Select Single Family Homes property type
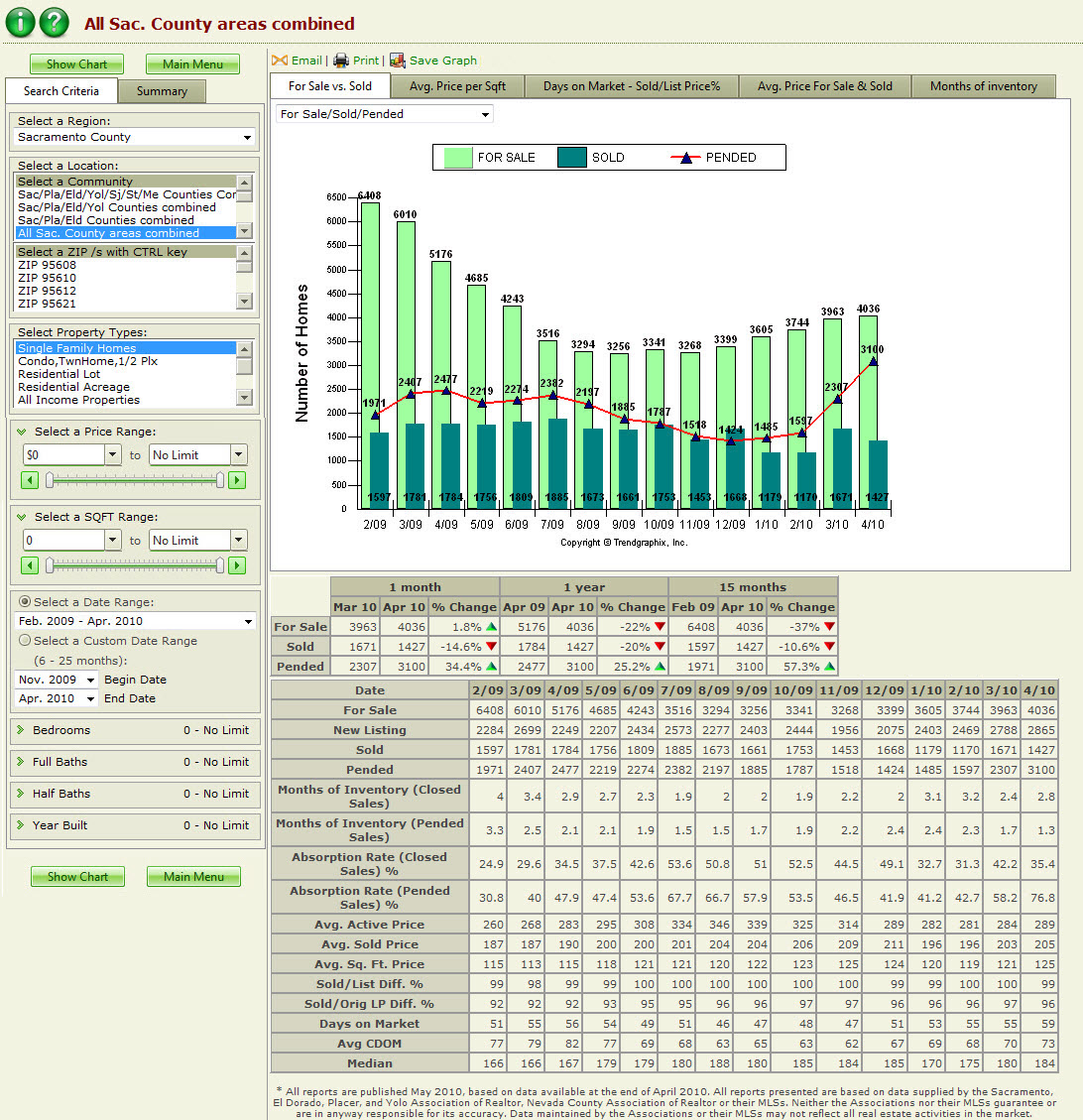1083x1120 pixels. tap(126, 348)
